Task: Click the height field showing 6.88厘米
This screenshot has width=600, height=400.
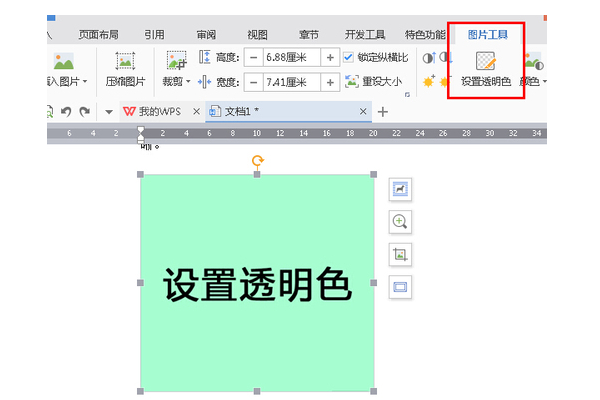Action: click(x=292, y=58)
